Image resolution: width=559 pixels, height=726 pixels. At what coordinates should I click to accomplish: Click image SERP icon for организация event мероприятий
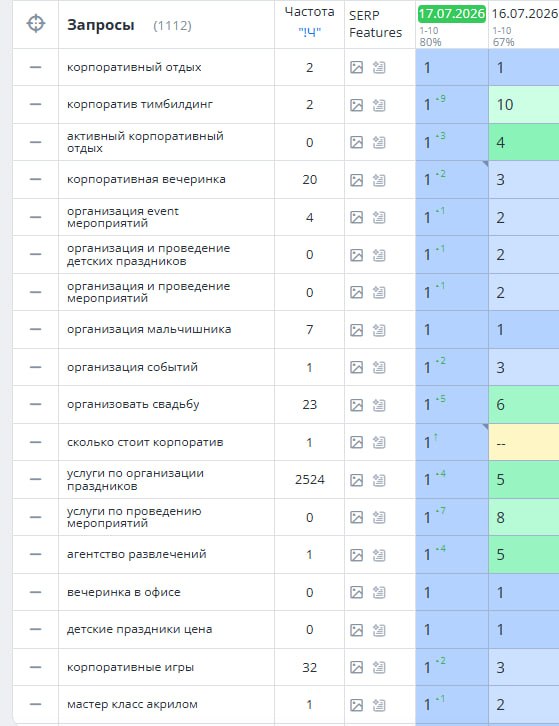click(x=356, y=217)
